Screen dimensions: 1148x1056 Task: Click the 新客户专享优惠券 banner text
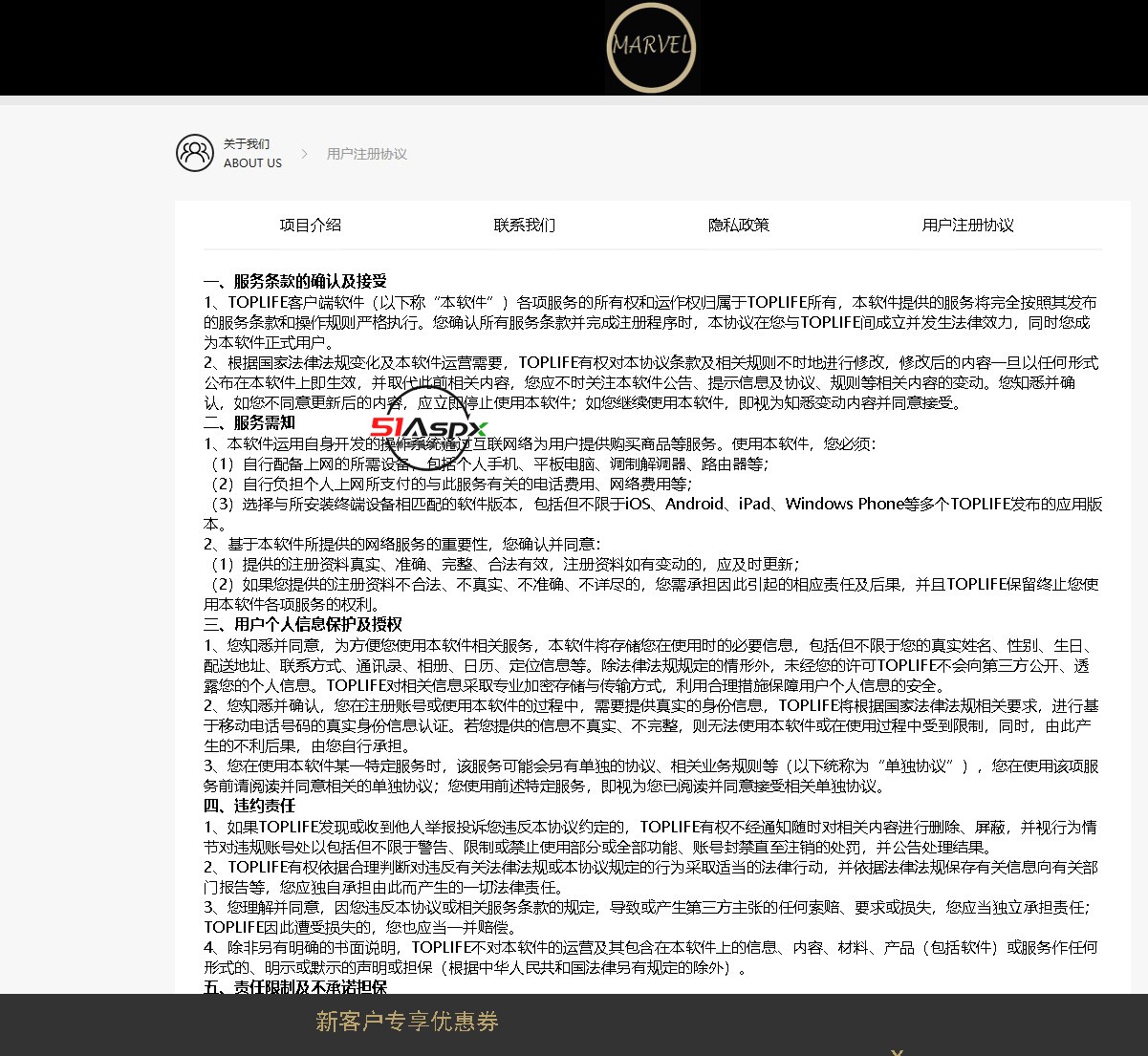point(407,1022)
